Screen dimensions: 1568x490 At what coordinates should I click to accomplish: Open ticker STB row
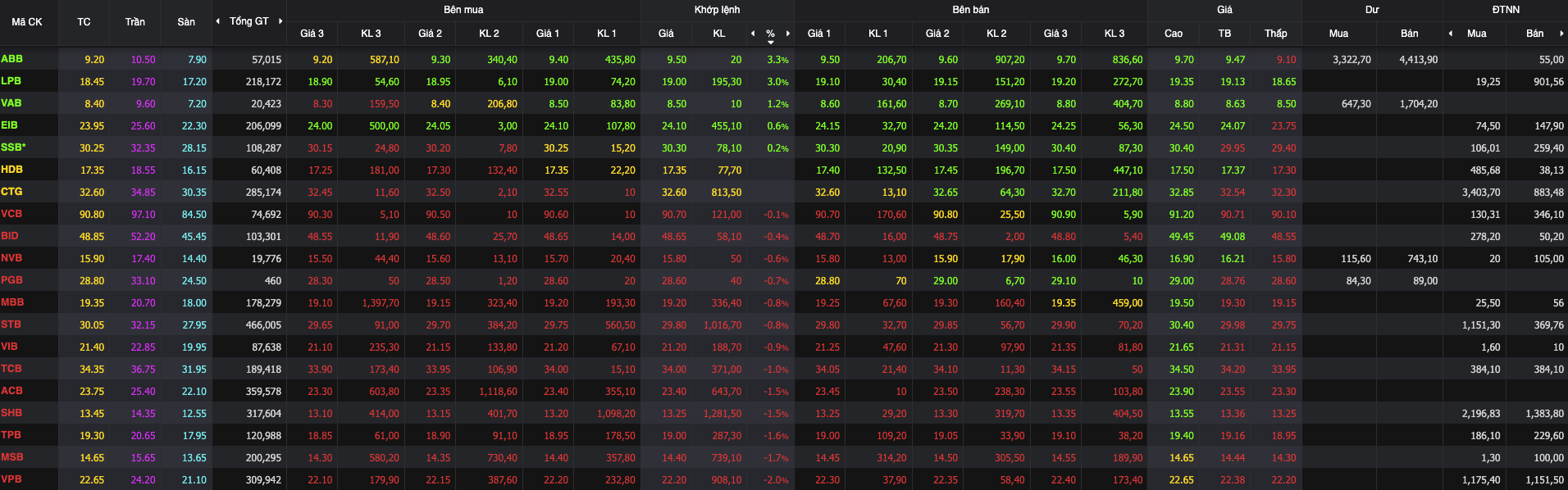tap(11, 324)
